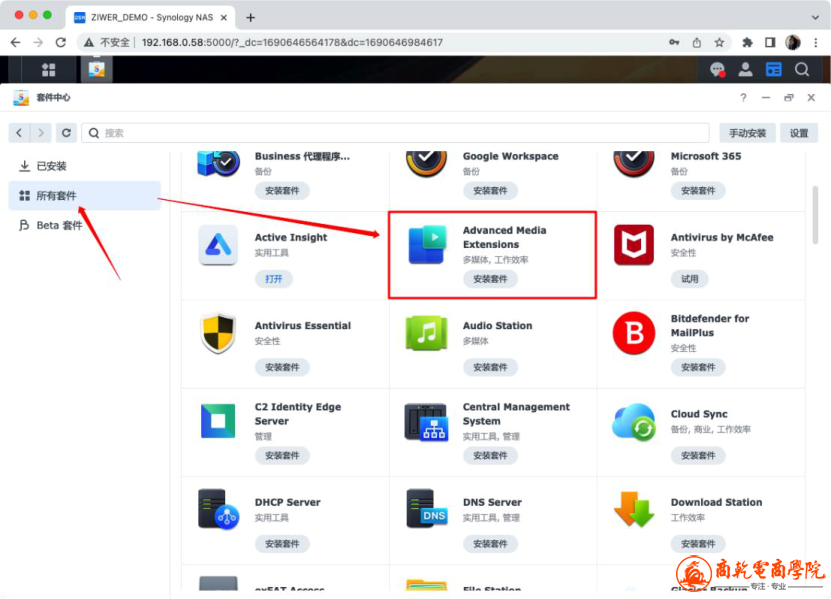Open the DSM user account options icon
Viewport: 831px width, 599px height.
coord(746,69)
